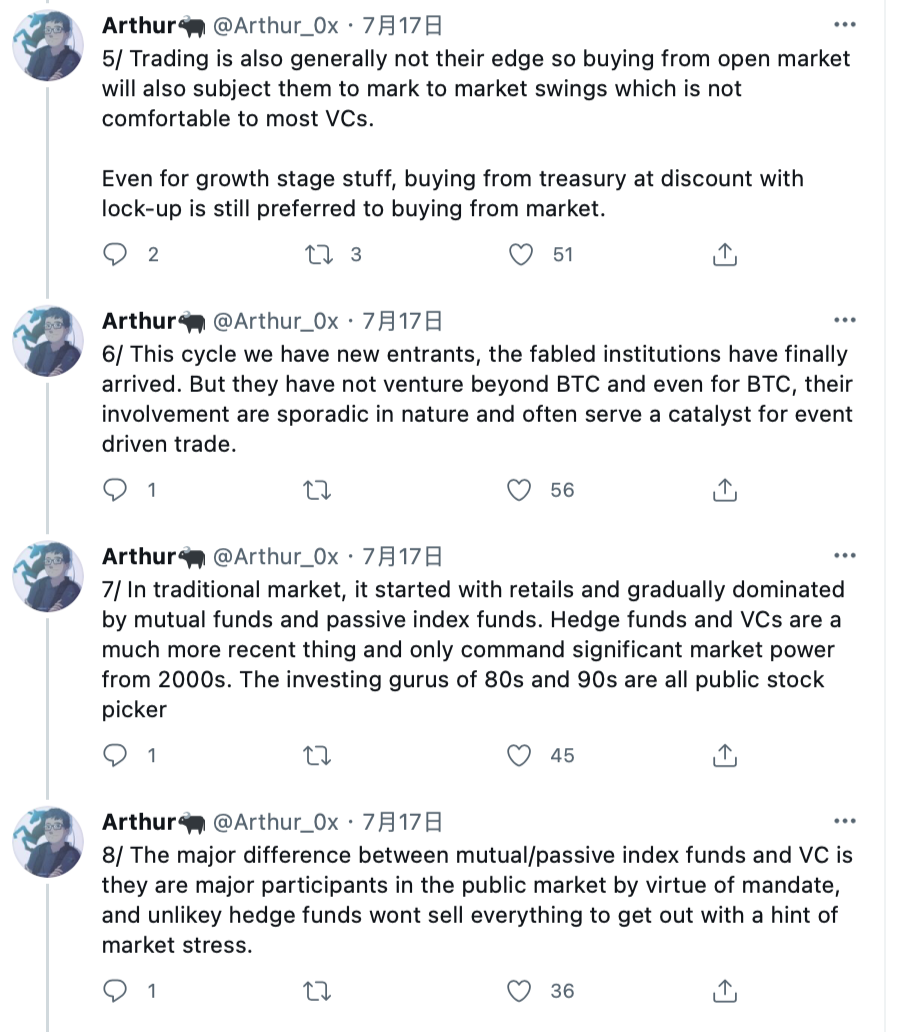Reply to the 5/ Trading tweet
900x1032 pixels.
(x=117, y=255)
